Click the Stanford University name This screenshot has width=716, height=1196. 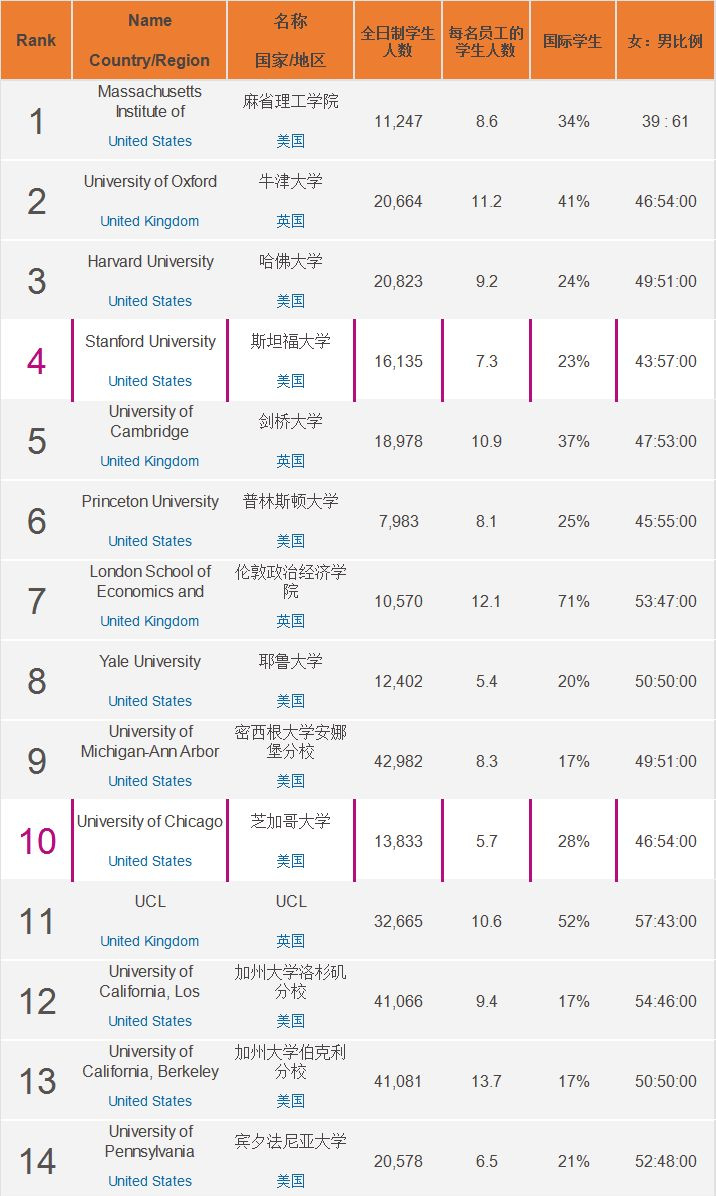pyautogui.click(x=150, y=342)
